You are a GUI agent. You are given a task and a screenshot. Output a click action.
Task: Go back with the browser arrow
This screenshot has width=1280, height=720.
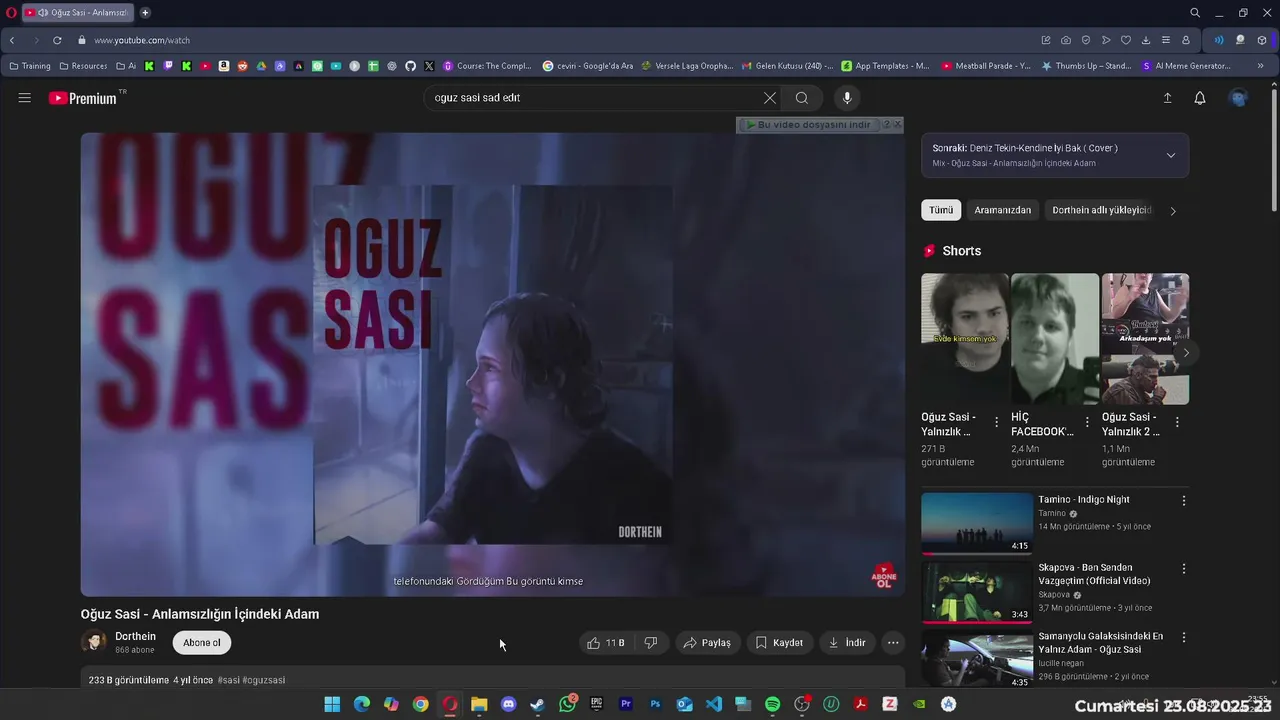pyautogui.click(x=12, y=40)
